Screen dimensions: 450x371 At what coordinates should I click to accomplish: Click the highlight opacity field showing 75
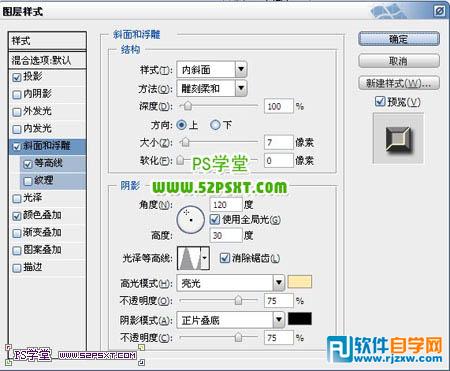279,301
